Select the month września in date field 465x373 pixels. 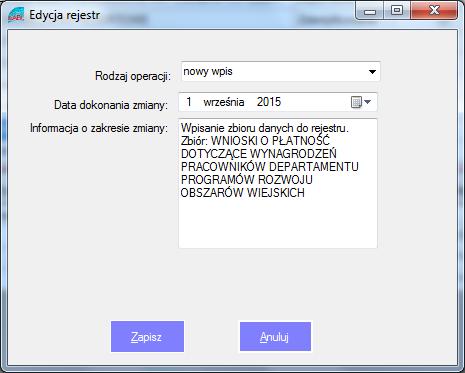pos(224,102)
